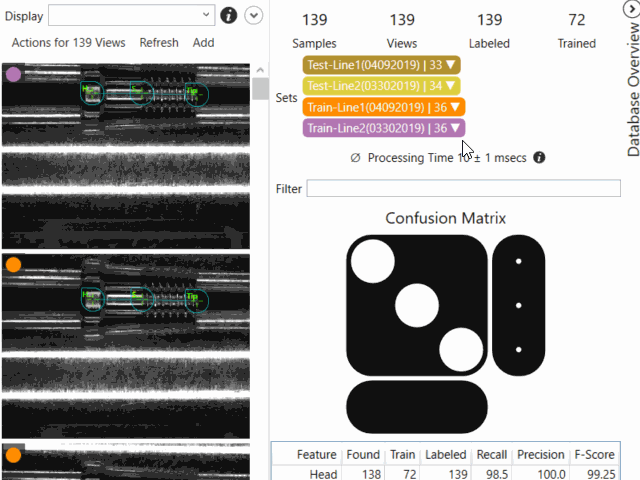Toggle the Test-Line2(03302019) set tag
This screenshot has height=480, width=640.
pos(380,85)
